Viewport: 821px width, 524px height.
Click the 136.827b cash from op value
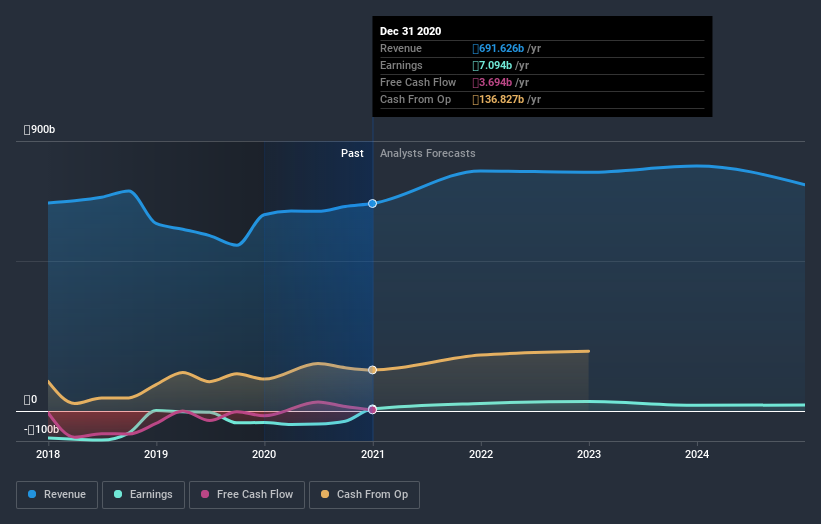click(498, 99)
